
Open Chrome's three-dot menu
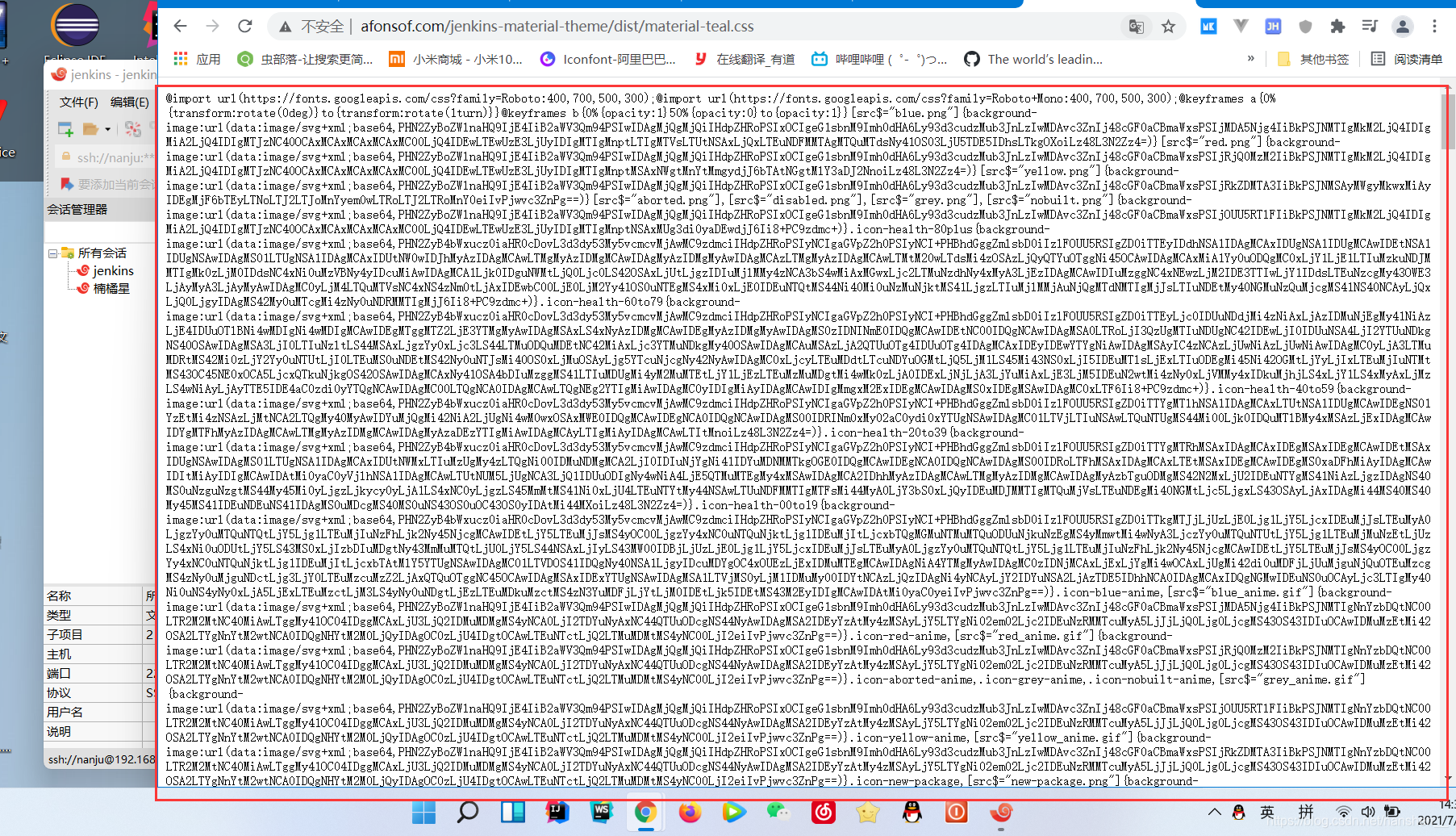[x=1434, y=27]
